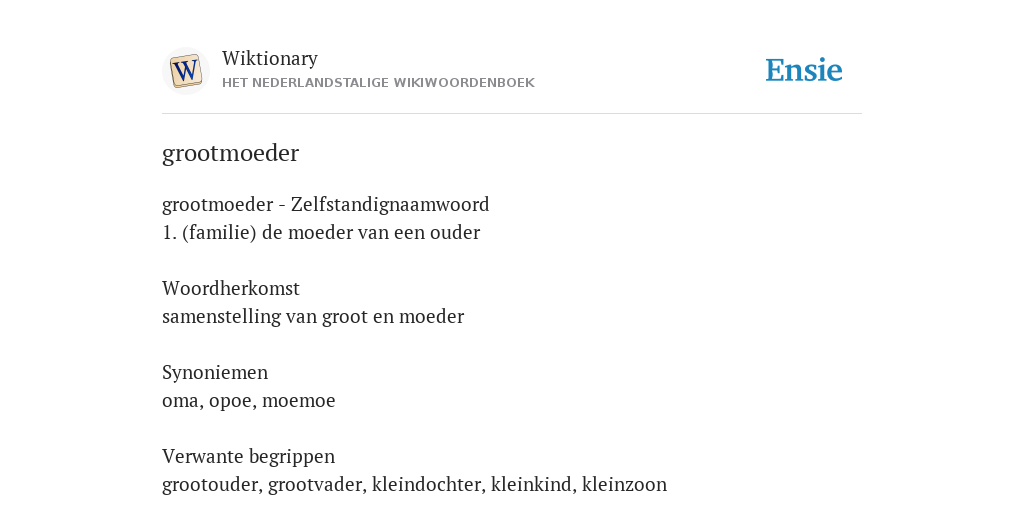
Task: Select the related term kleinkind
Action: click(x=531, y=484)
